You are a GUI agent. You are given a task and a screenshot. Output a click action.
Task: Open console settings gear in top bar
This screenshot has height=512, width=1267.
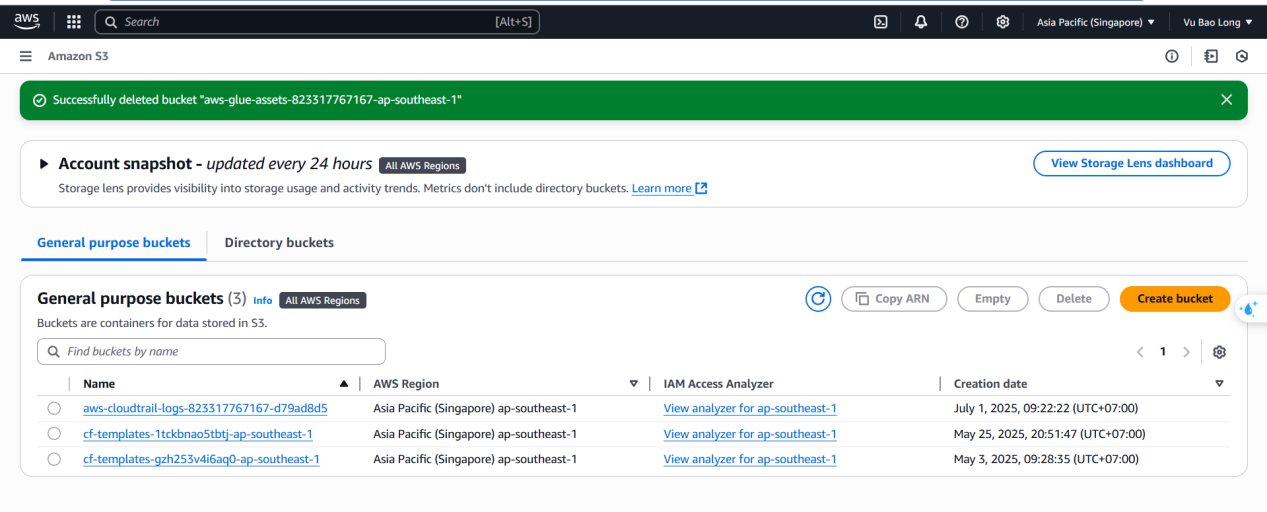1003,22
